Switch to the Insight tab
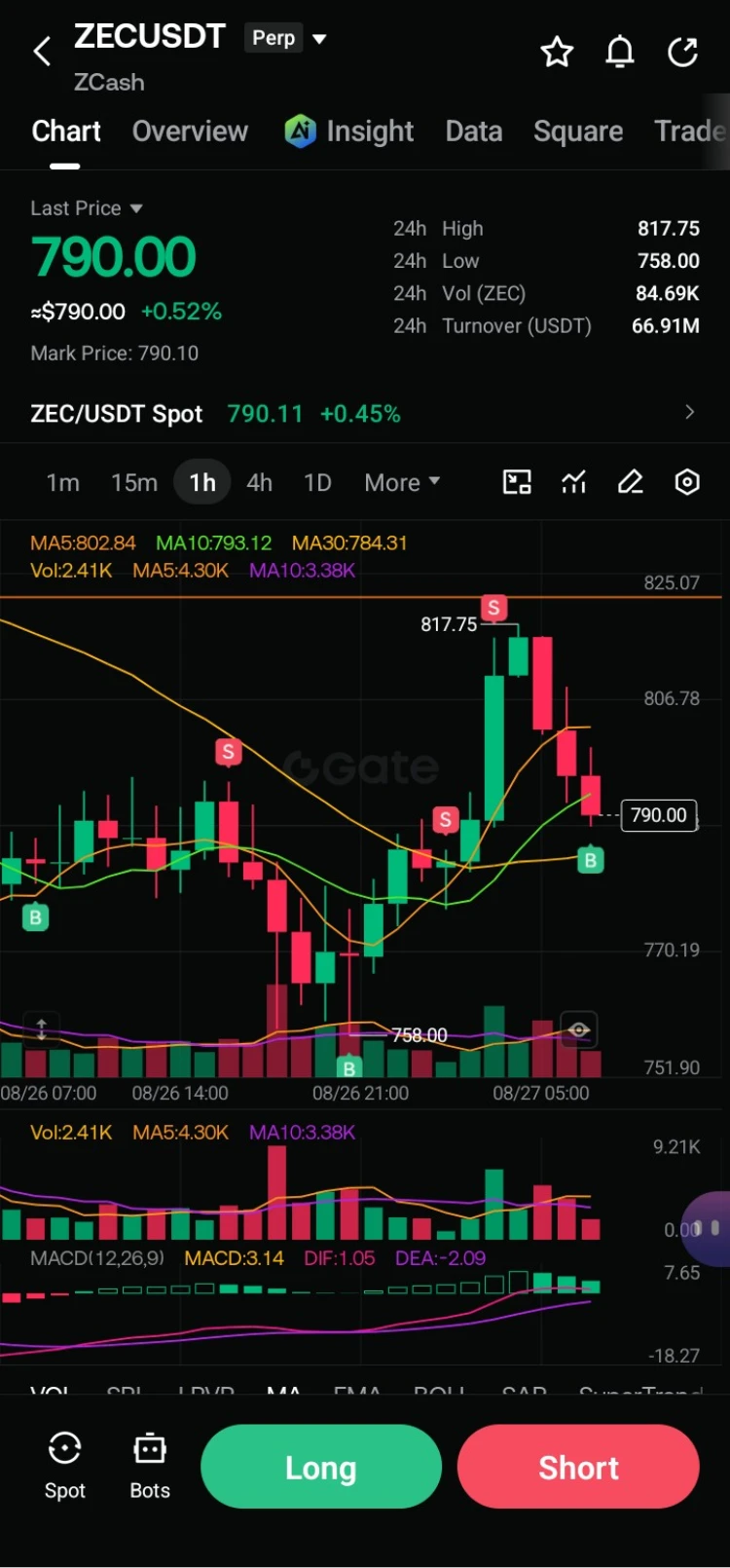 point(370,131)
